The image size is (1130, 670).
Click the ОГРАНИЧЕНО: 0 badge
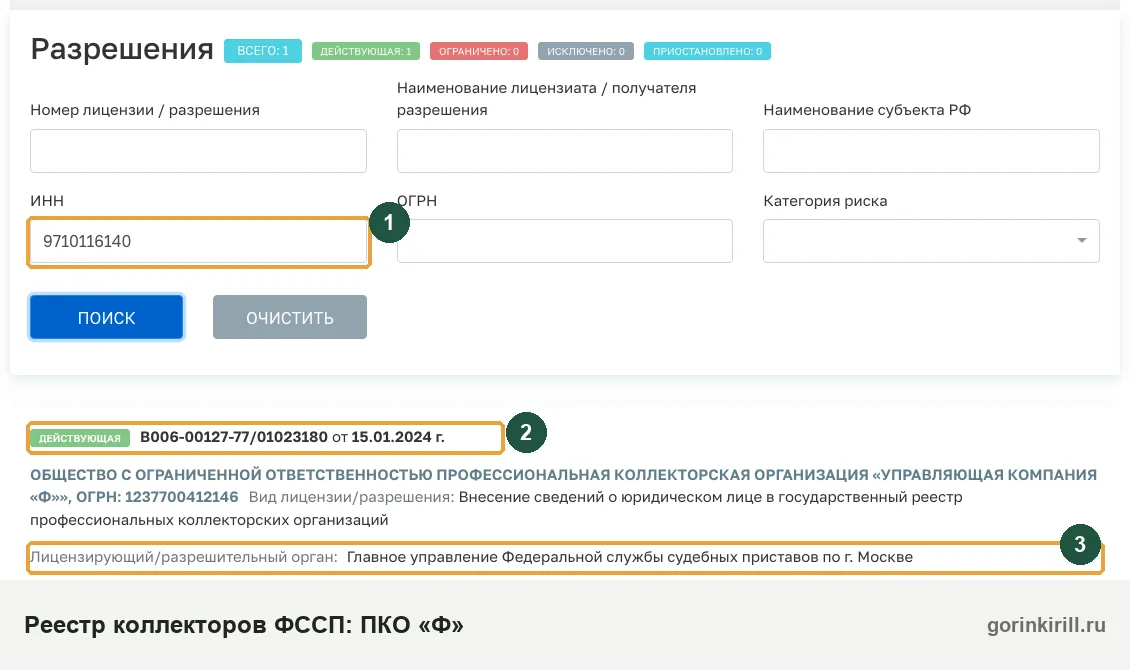pos(479,51)
